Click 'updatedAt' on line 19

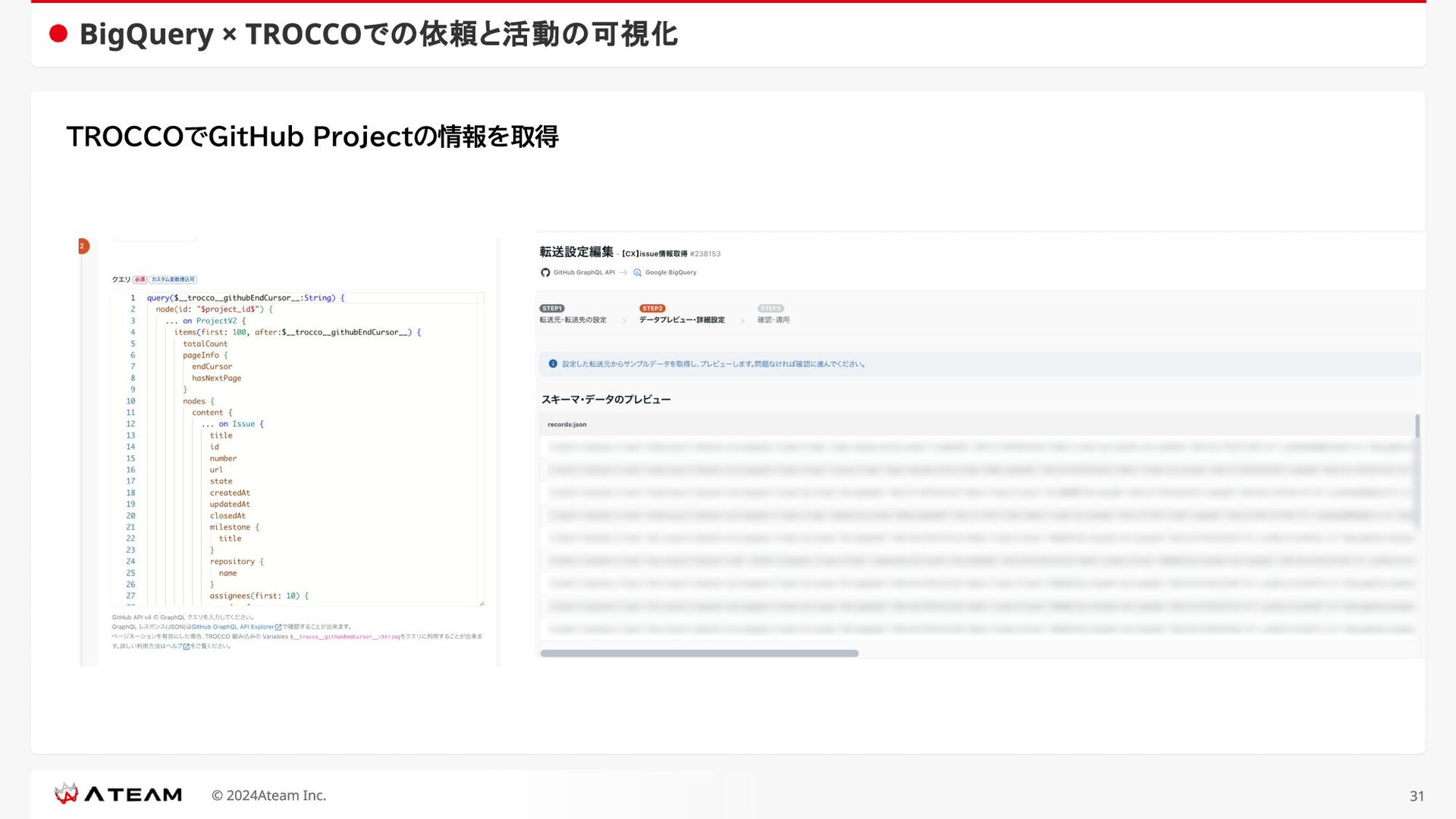pyautogui.click(x=230, y=504)
